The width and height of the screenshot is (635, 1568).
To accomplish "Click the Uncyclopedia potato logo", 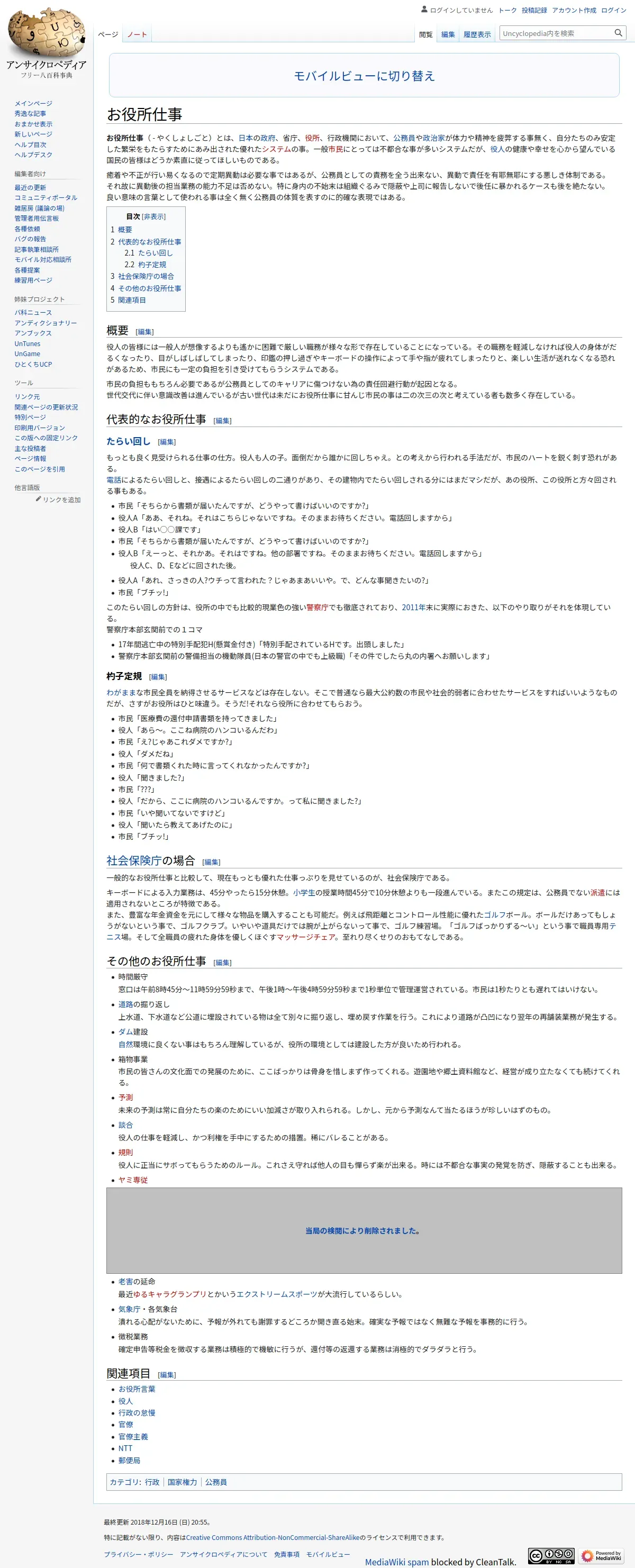I will click(x=46, y=43).
